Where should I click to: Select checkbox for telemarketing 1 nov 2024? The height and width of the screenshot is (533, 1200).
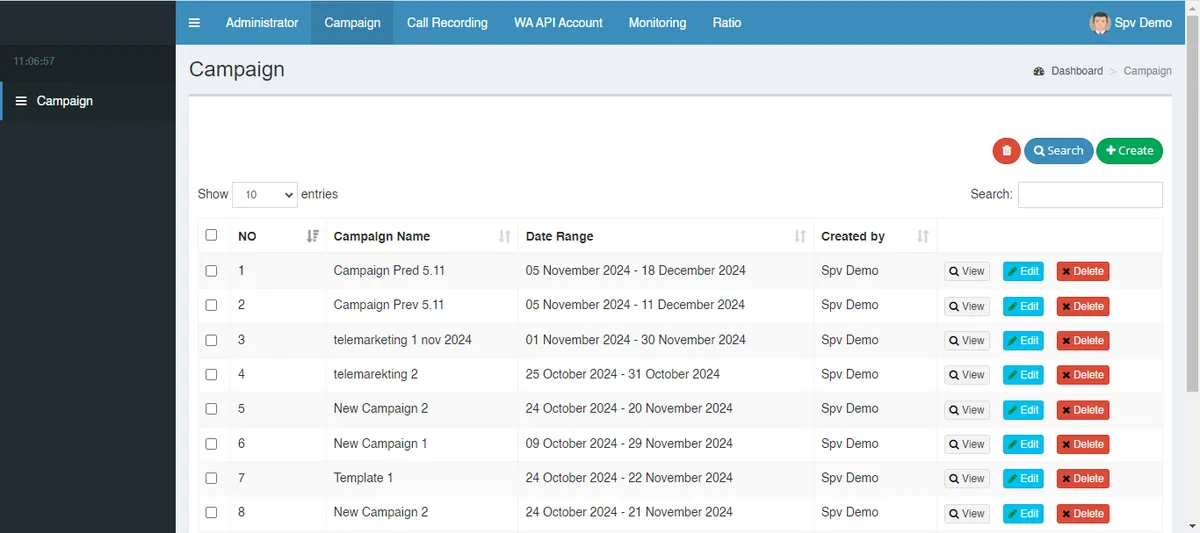coord(211,340)
